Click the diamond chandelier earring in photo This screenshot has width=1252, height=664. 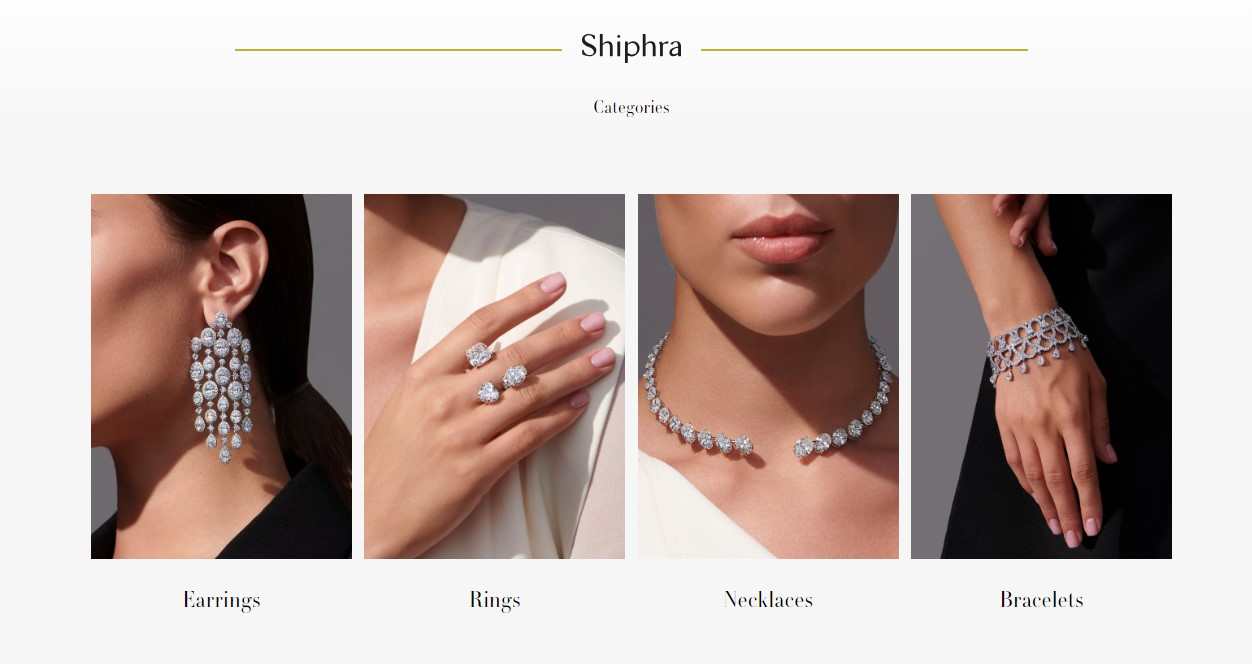click(x=221, y=390)
